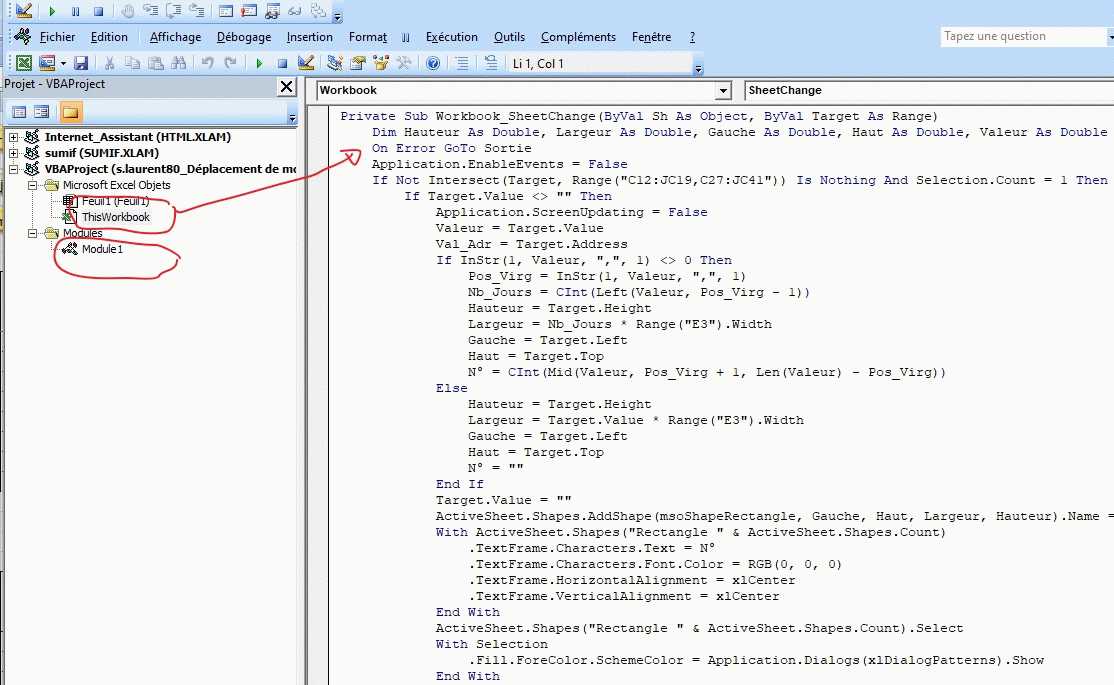Run the macro with the green play button in the standard toolbar
This screenshot has width=1114, height=685.
259,63
